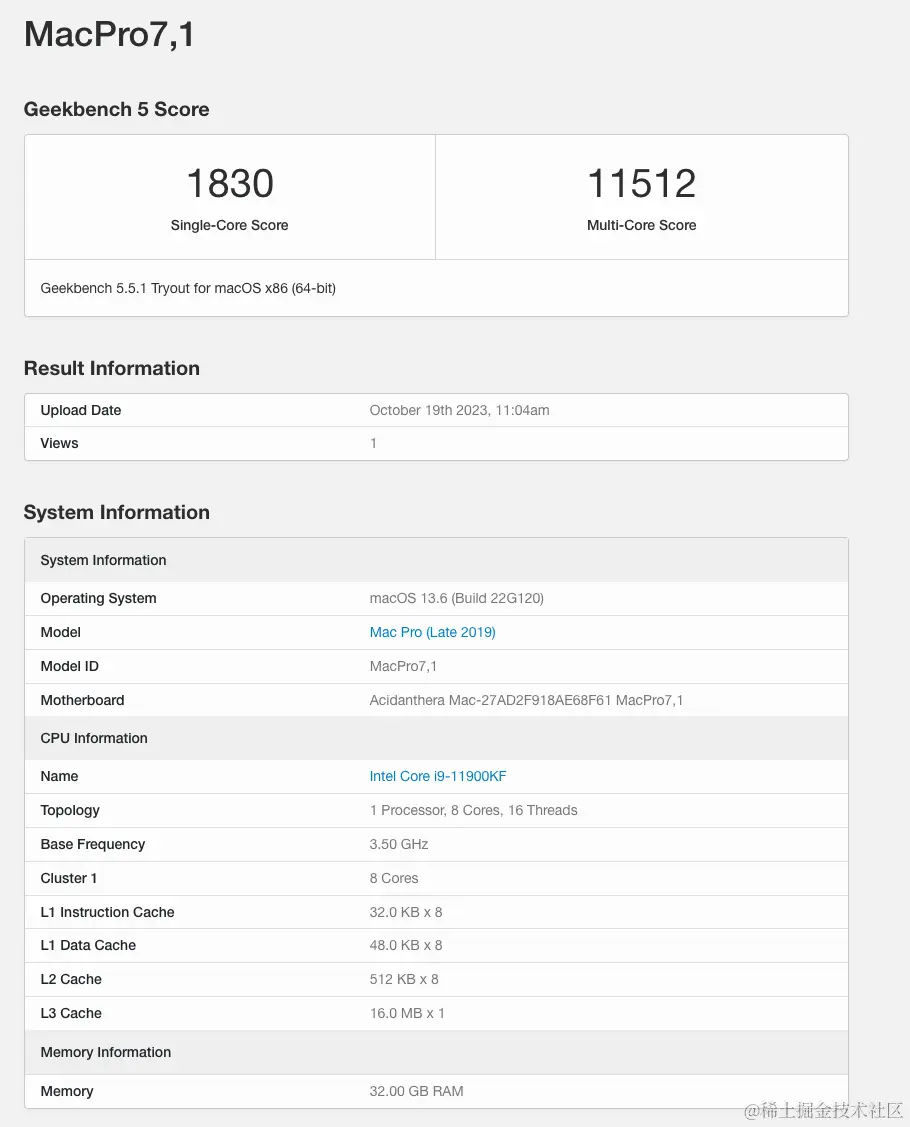Select the 32.0 KB x 8 value
The image size is (910, 1127).
click(x=405, y=912)
